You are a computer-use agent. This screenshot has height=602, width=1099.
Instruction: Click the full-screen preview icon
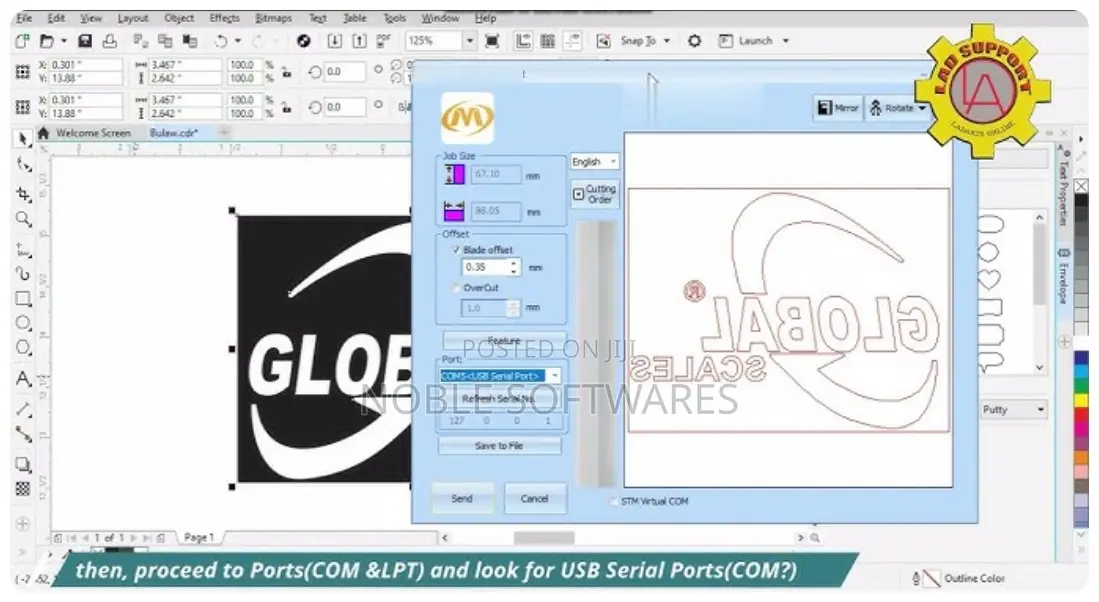(x=492, y=41)
